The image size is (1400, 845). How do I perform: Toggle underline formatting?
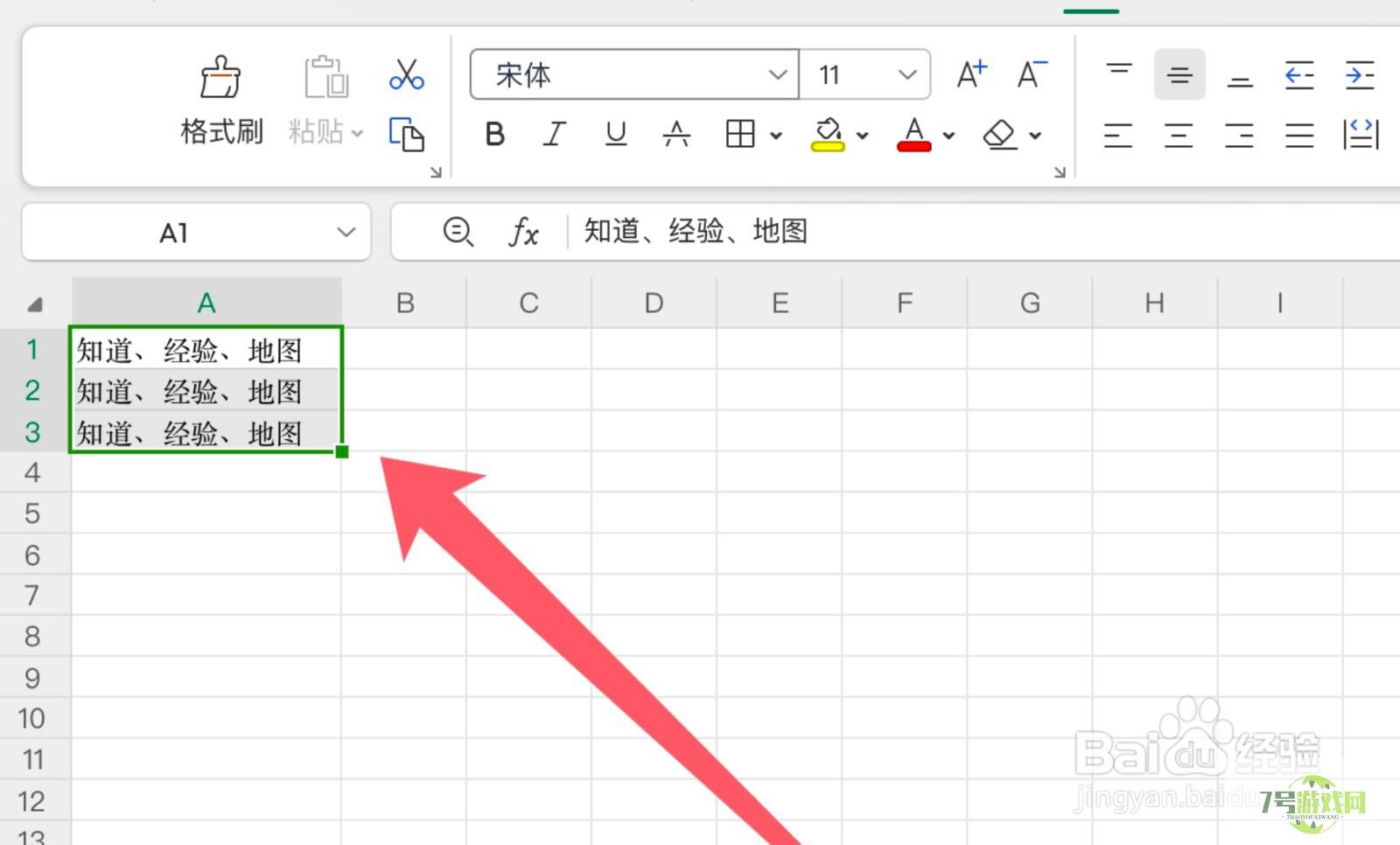(x=616, y=134)
